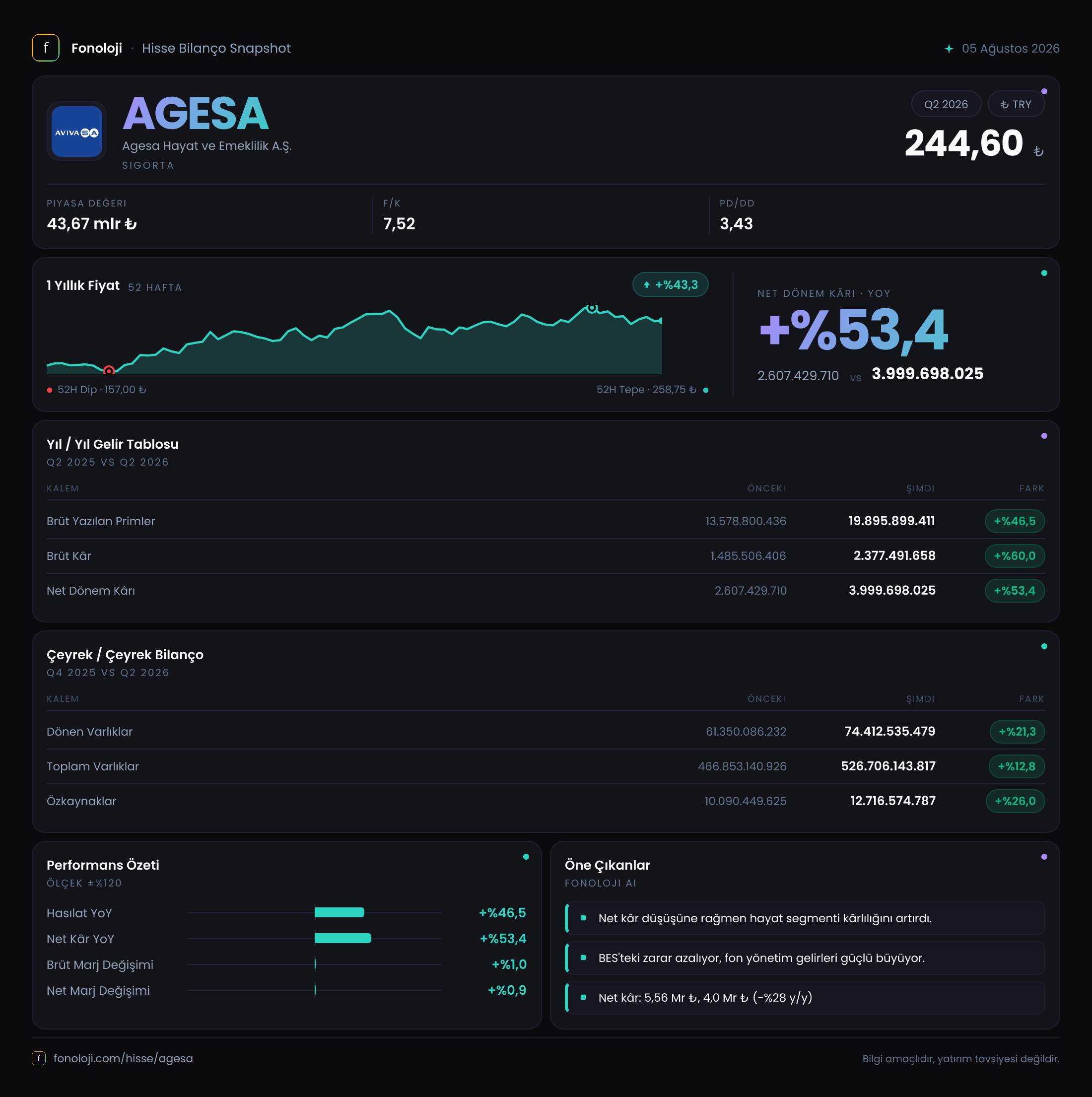Click the Brüt Marj Değişimi +%1,0 value

509,964
